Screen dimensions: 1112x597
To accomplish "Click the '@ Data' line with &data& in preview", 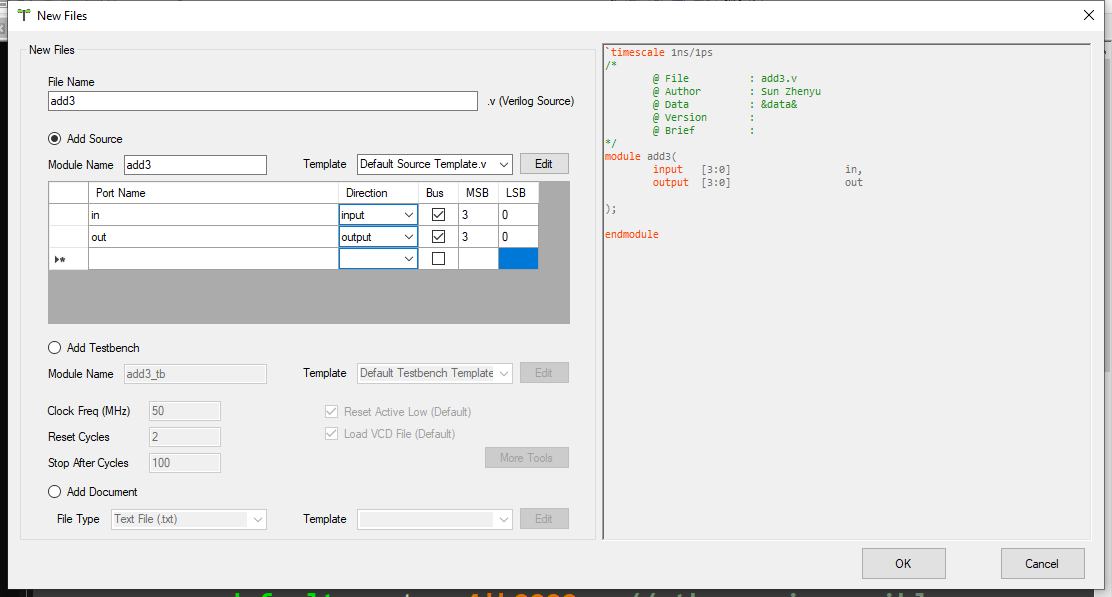I will click(725, 104).
